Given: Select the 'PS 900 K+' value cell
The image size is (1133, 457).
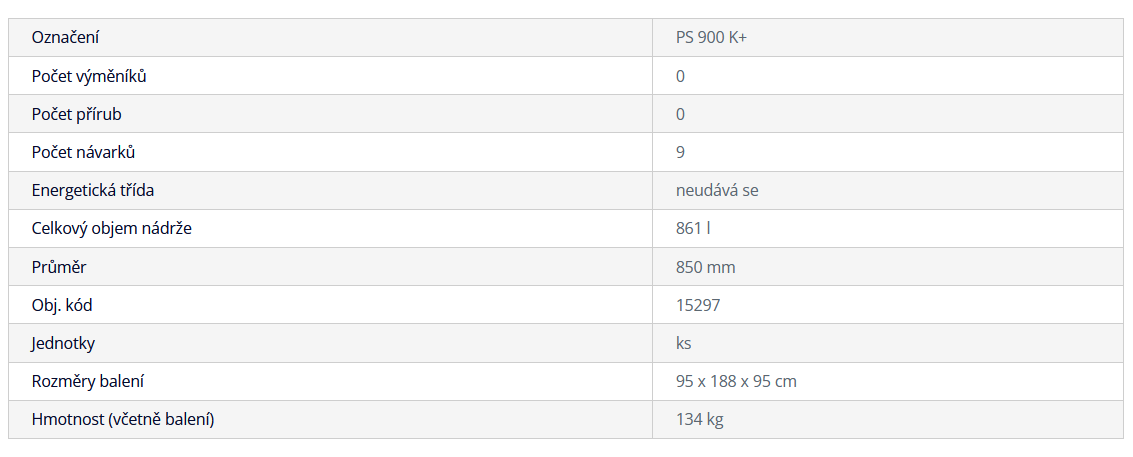Looking at the screenshot, I should (711, 38).
